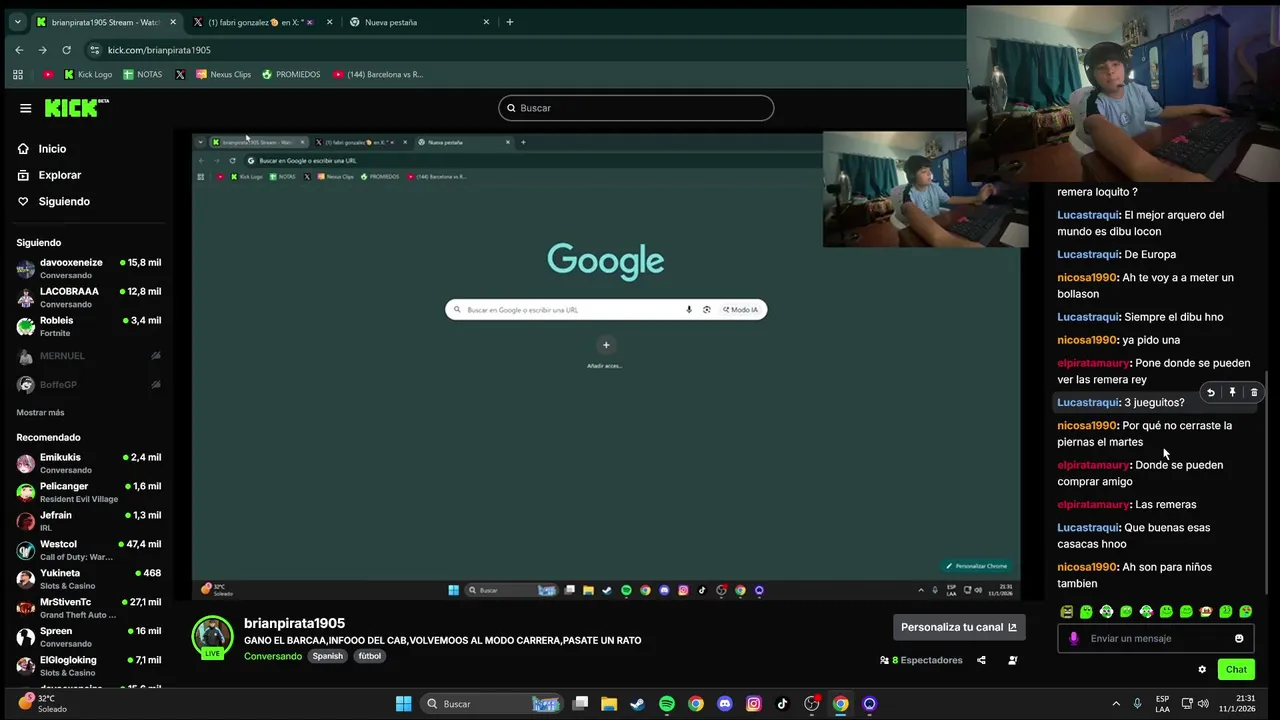
Task: Click Personaliza tu canal button
Action: pos(959,627)
